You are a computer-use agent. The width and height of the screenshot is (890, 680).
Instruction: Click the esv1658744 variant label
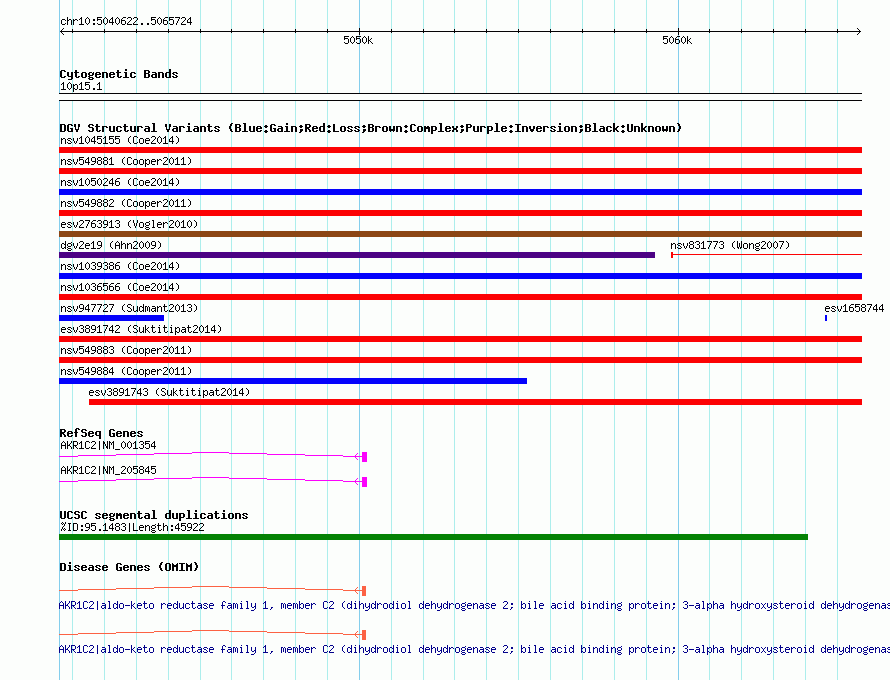click(x=854, y=308)
